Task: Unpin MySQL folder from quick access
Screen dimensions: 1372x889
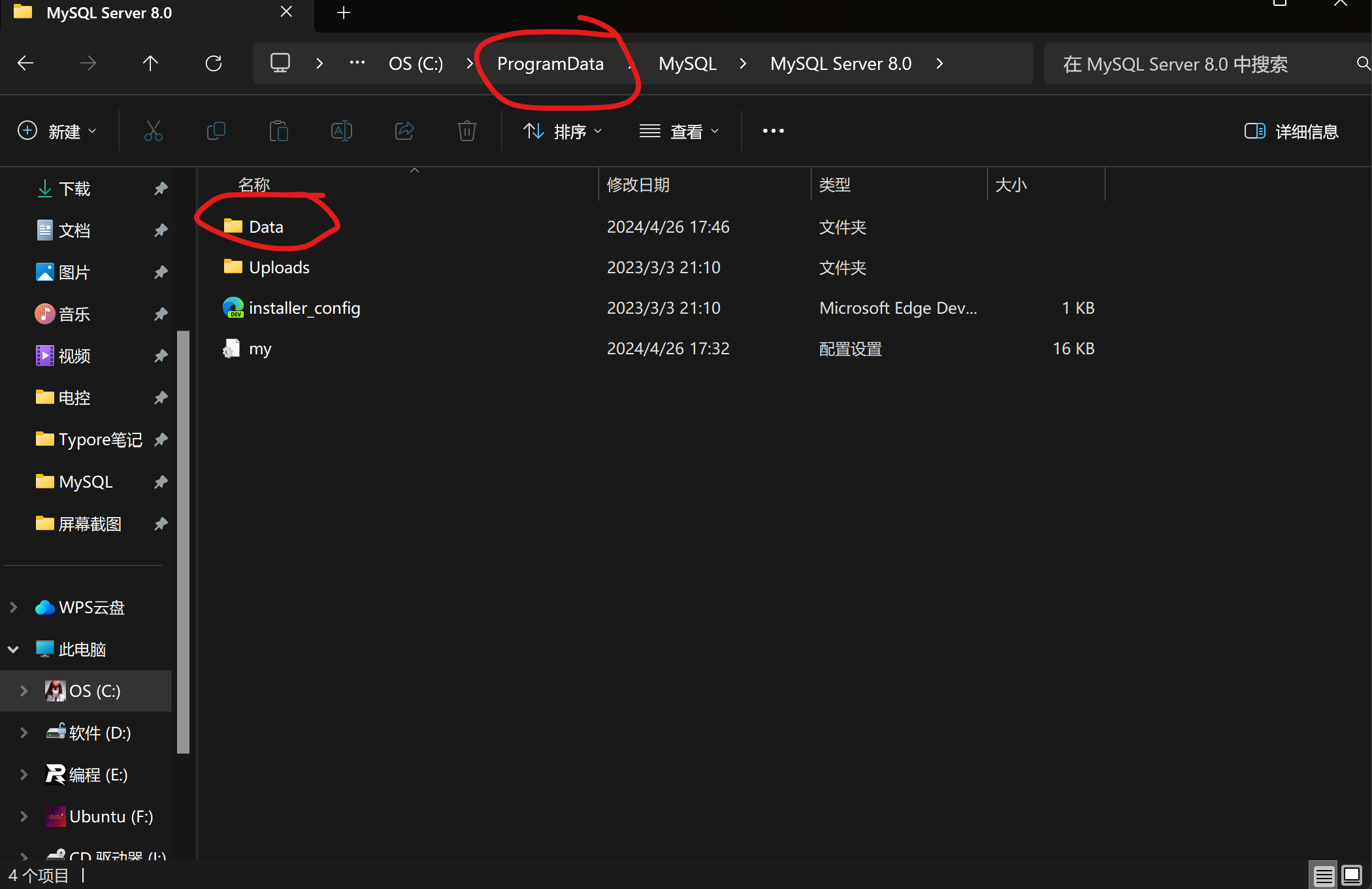Action: [161, 482]
